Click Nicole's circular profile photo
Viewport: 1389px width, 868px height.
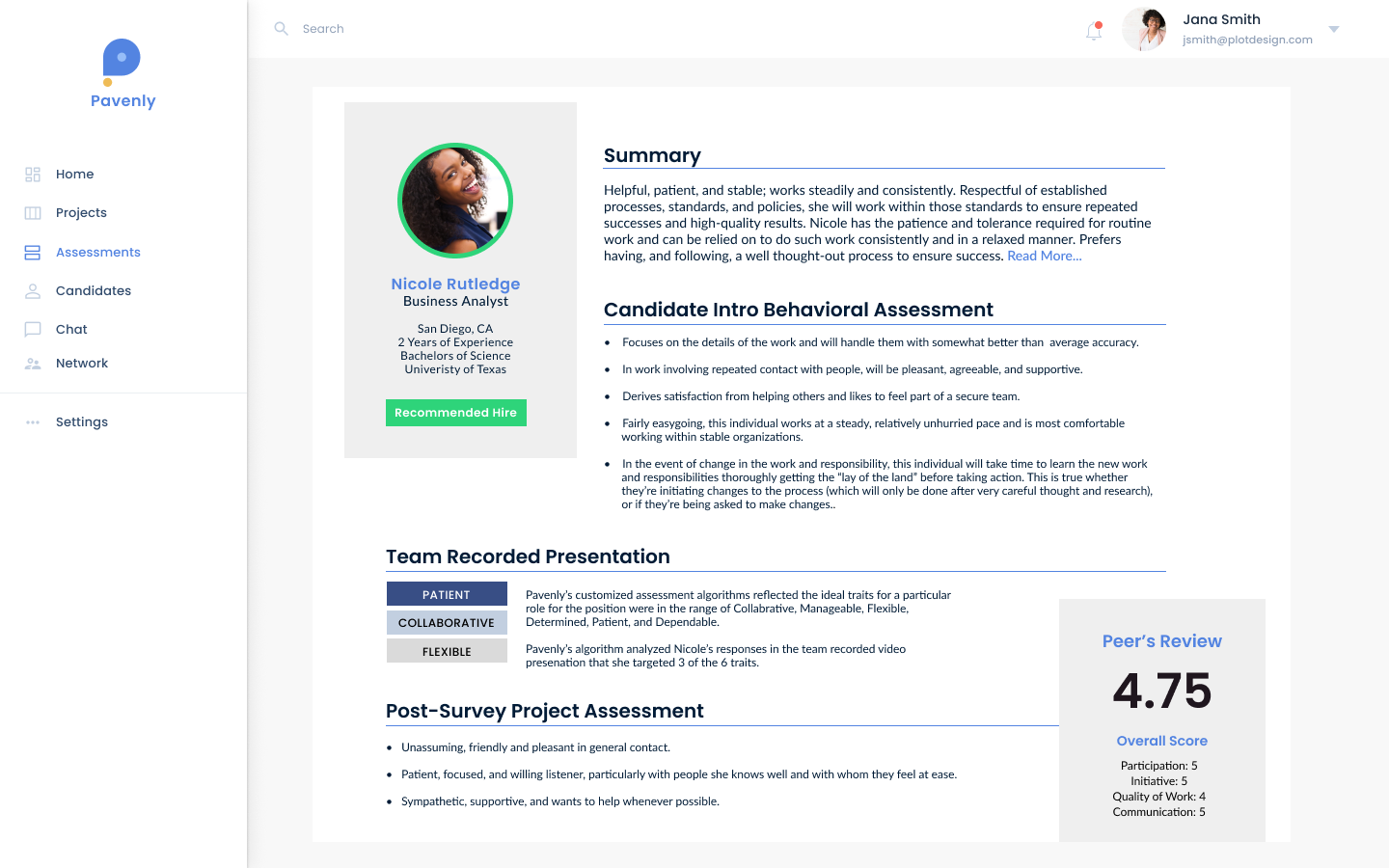point(455,200)
